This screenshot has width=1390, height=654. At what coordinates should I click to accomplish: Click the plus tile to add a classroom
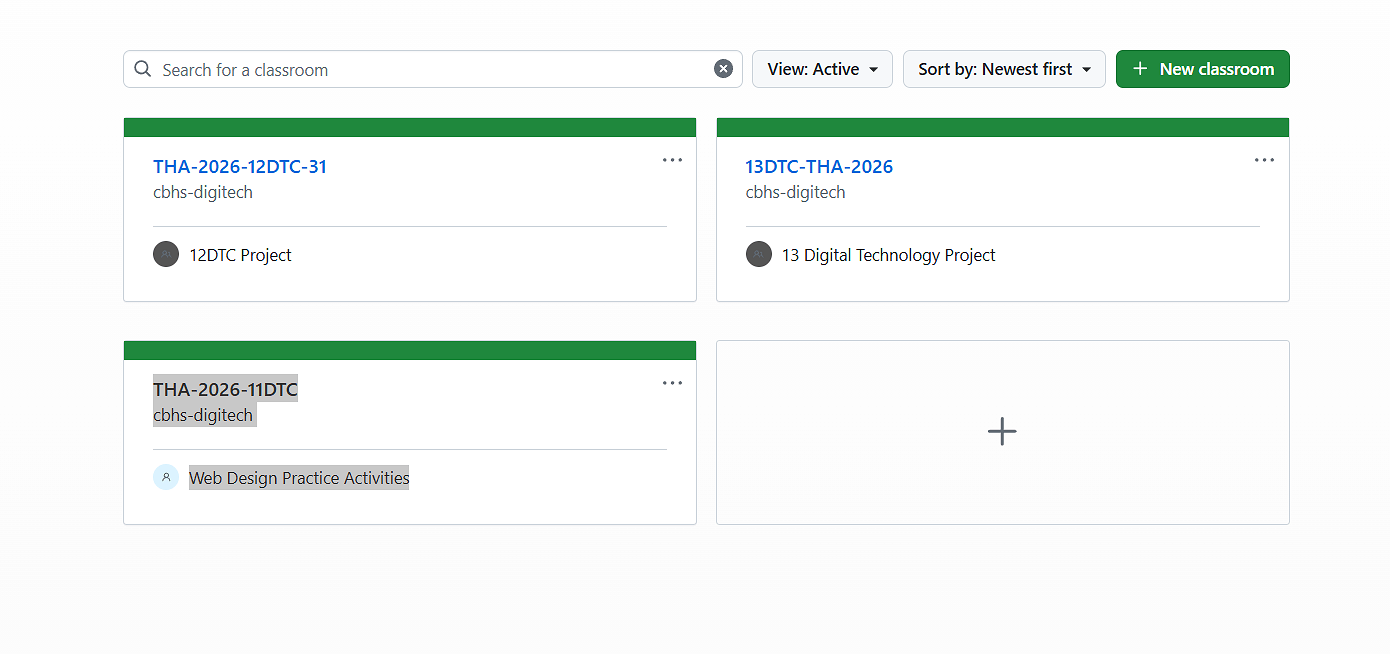click(1002, 431)
